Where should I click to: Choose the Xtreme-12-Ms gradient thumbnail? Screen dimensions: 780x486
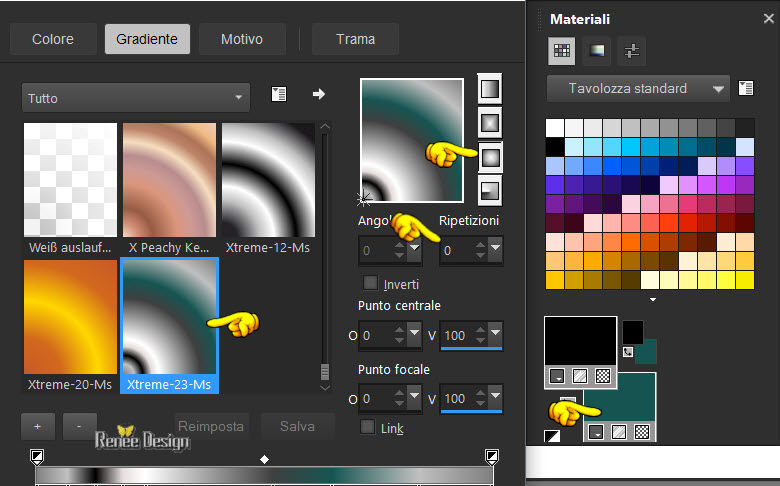[x=268, y=180]
